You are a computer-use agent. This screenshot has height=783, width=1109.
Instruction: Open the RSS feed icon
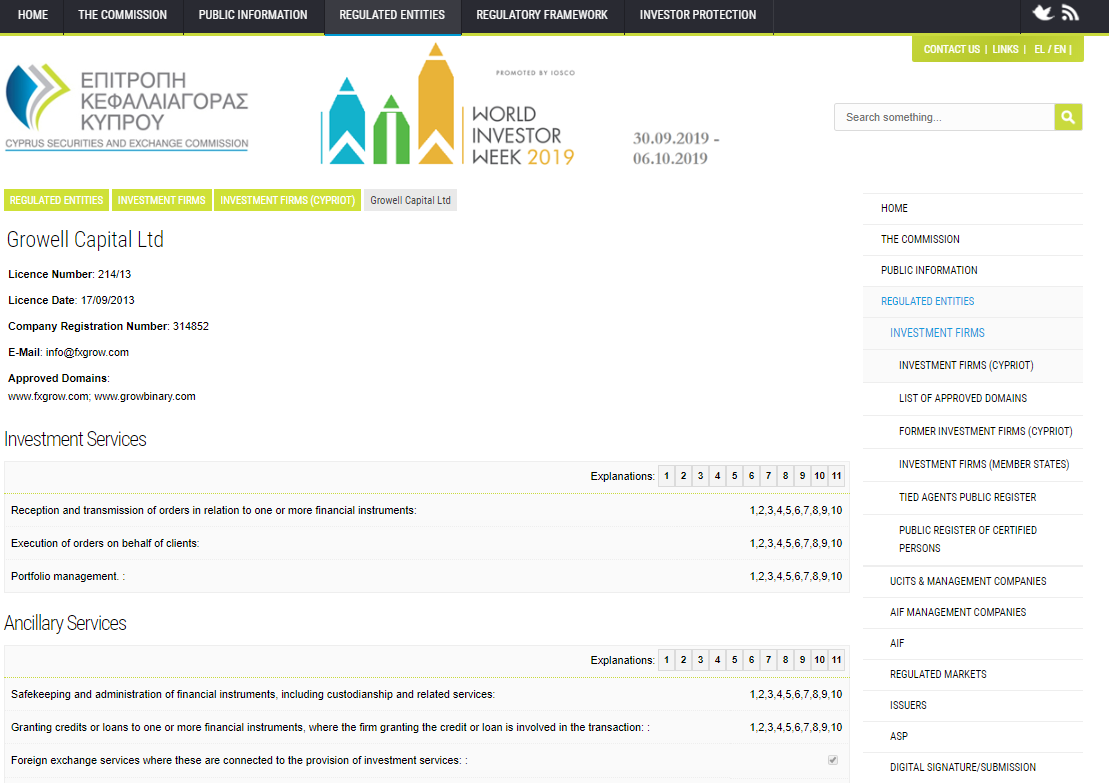(1070, 13)
